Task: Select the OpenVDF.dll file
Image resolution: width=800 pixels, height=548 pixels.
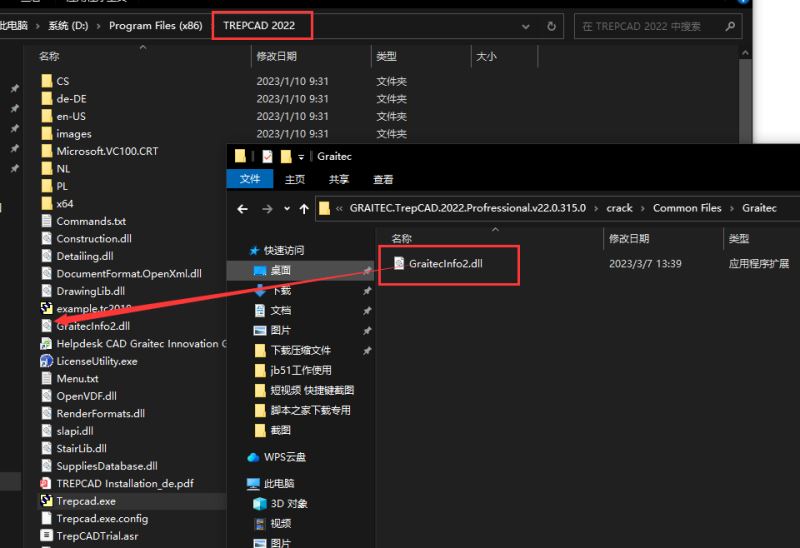Action: coord(86,396)
